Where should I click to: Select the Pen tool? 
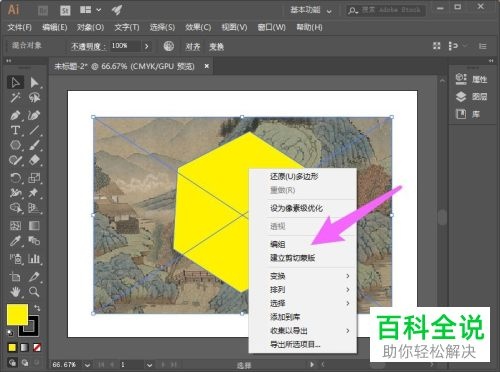coord(15,115)
